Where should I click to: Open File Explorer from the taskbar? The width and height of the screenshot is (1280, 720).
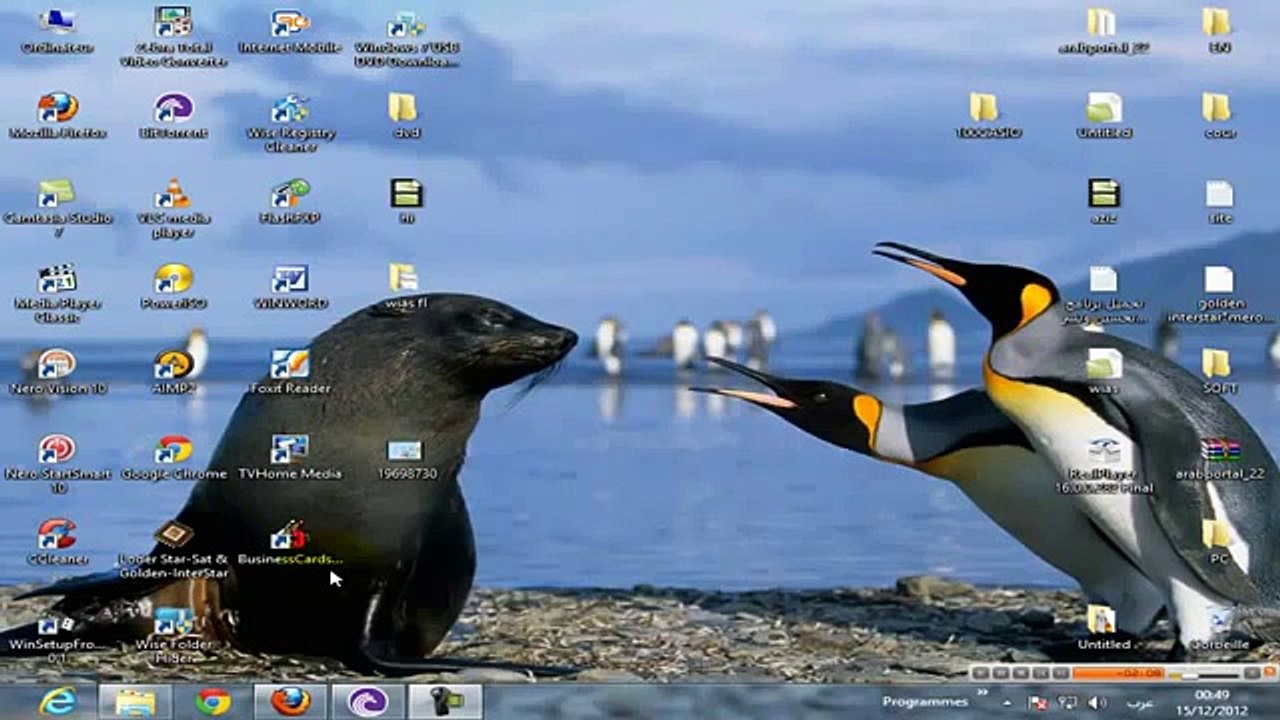click(135, 702)
